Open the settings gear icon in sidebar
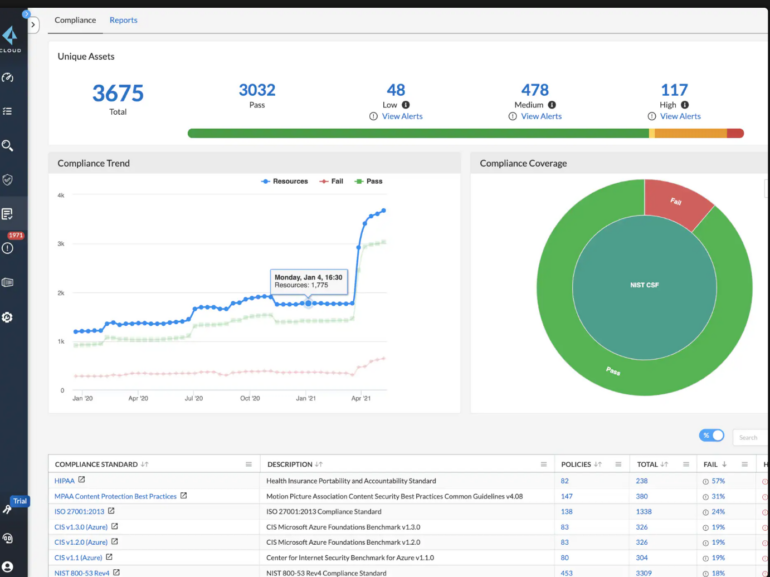 (8, 317)
